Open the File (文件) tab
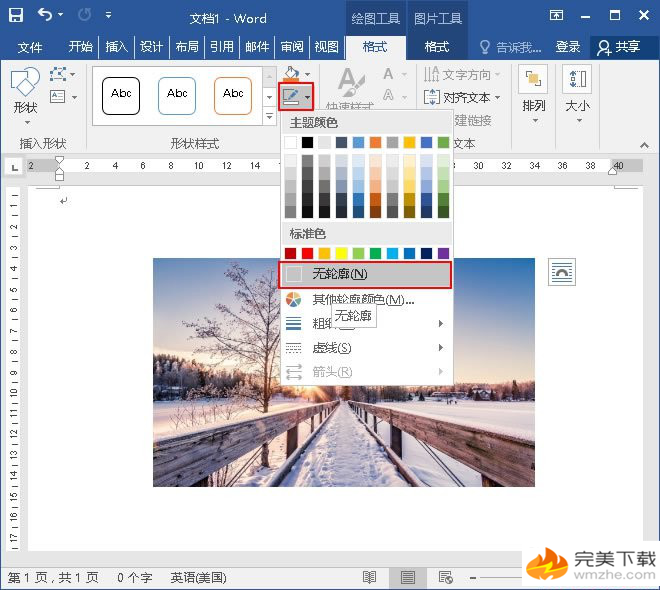Screen dimensions: 660x590 [30, 47]
